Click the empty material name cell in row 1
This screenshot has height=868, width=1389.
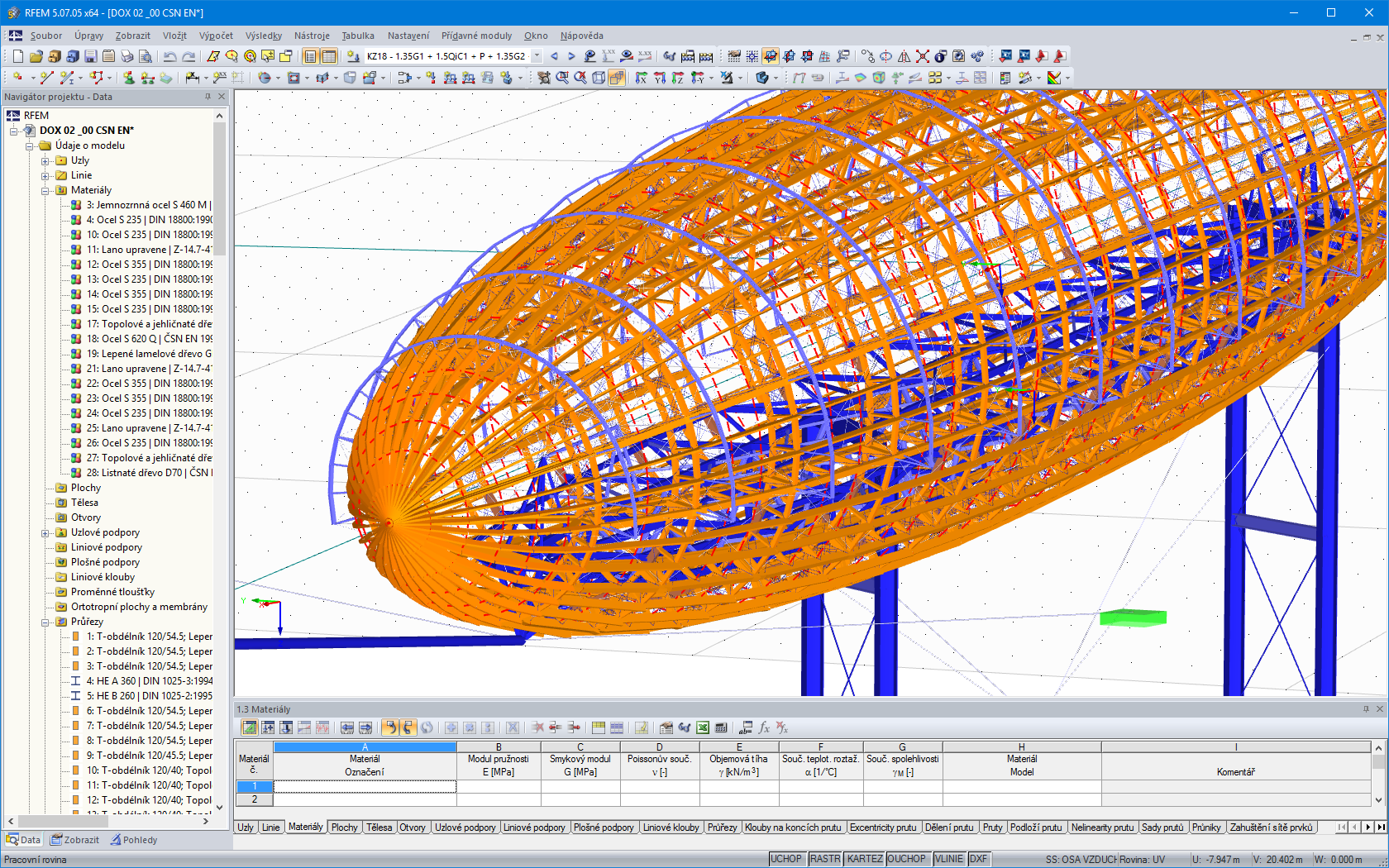coord(365,786)
